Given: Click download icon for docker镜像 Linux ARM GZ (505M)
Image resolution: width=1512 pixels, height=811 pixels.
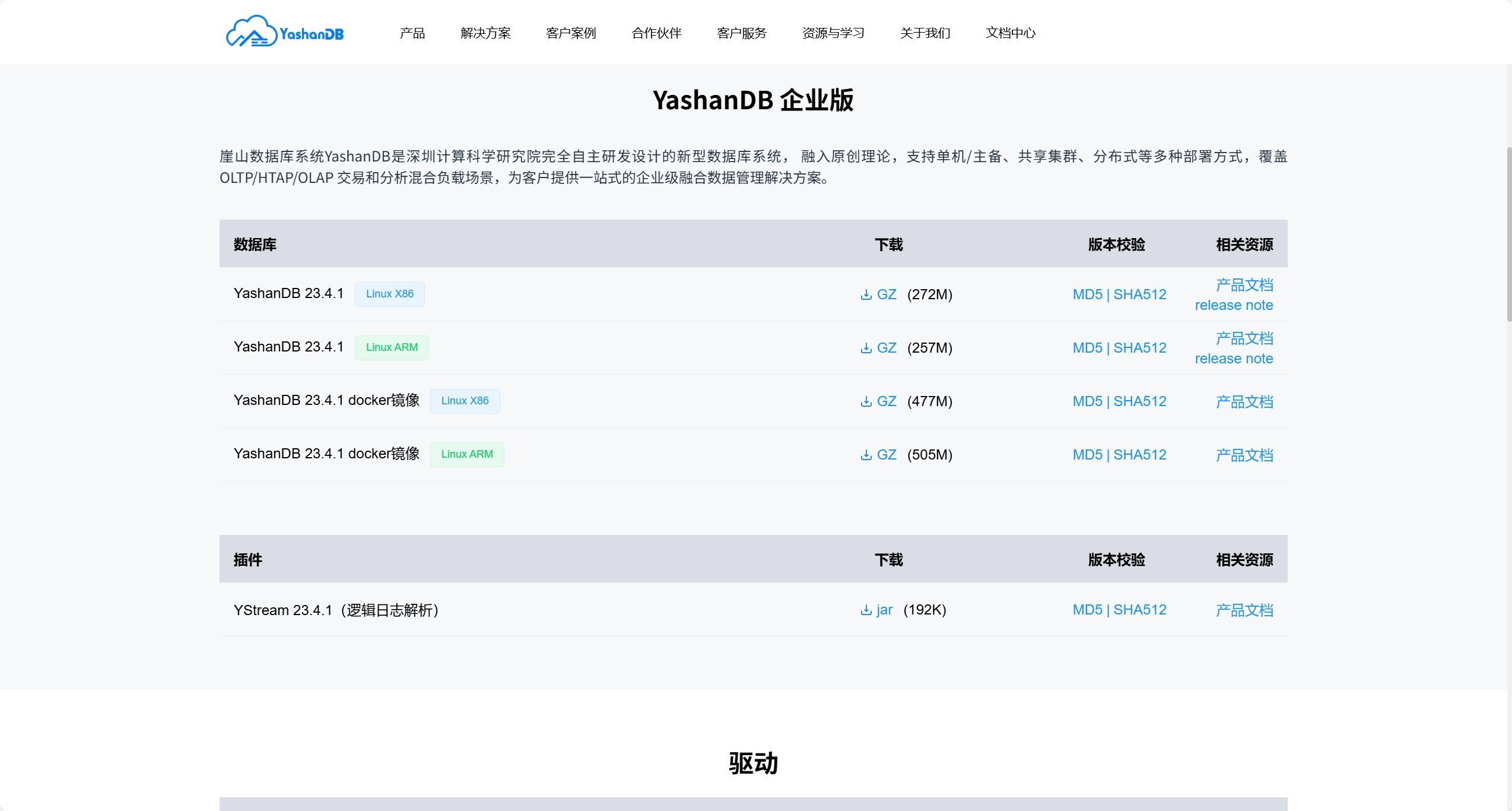Looking at the screenshot, I should (866, 455).
